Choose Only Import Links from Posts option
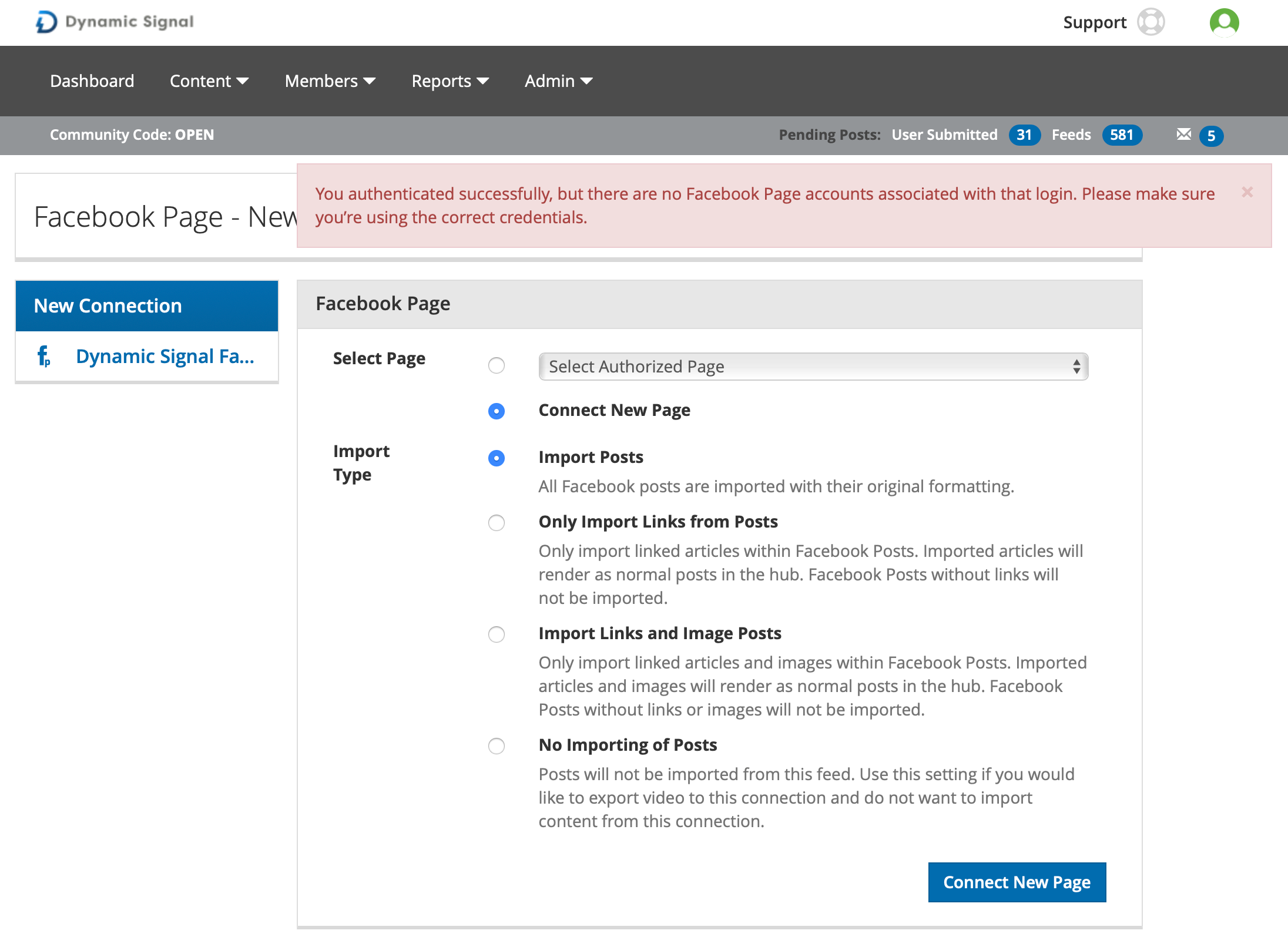Screen dimensions: 1288x937 coord(497,523)
